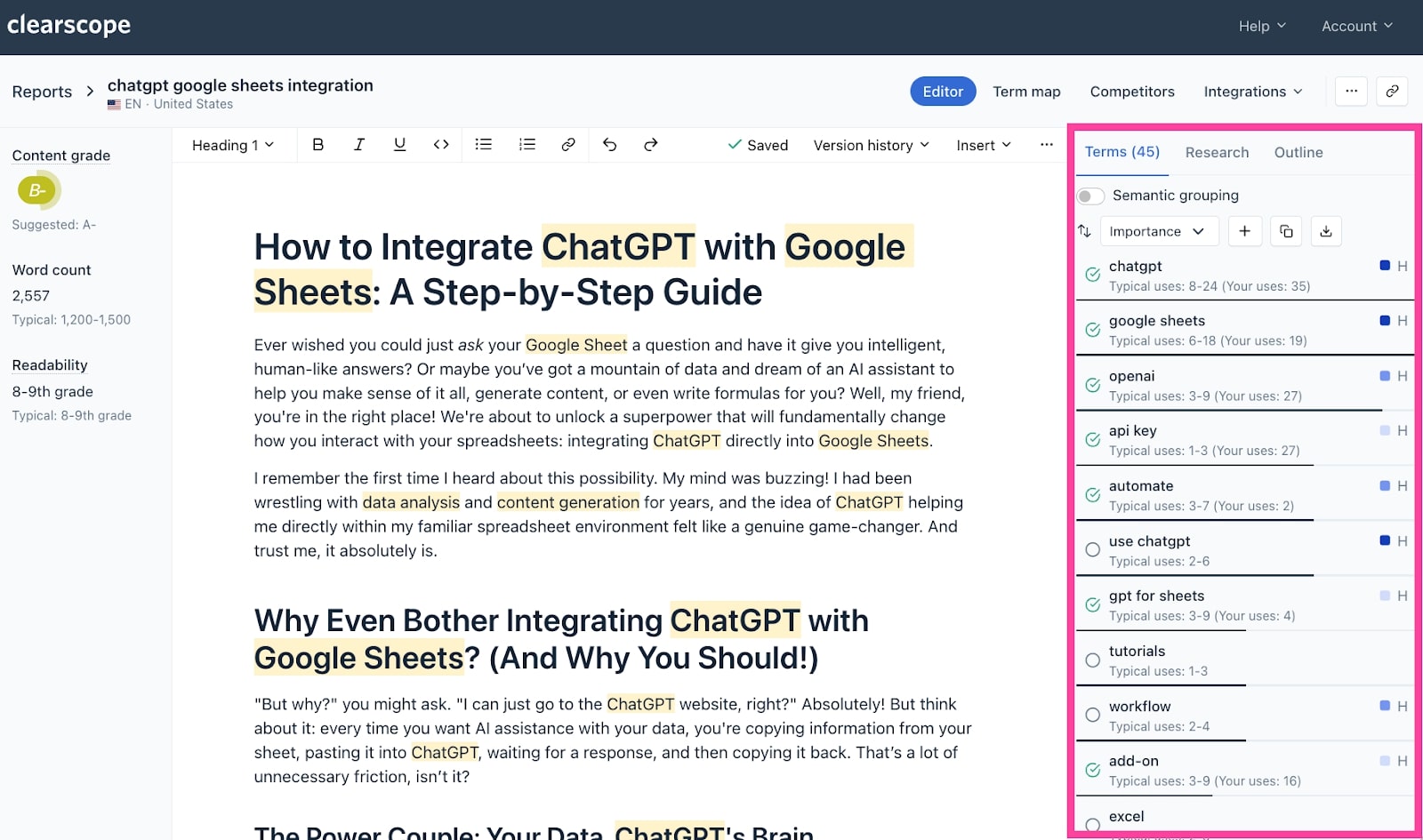Open the Help menu
The height and width of the screenshot is (840, 1423).
click(x=1262, y=27)
